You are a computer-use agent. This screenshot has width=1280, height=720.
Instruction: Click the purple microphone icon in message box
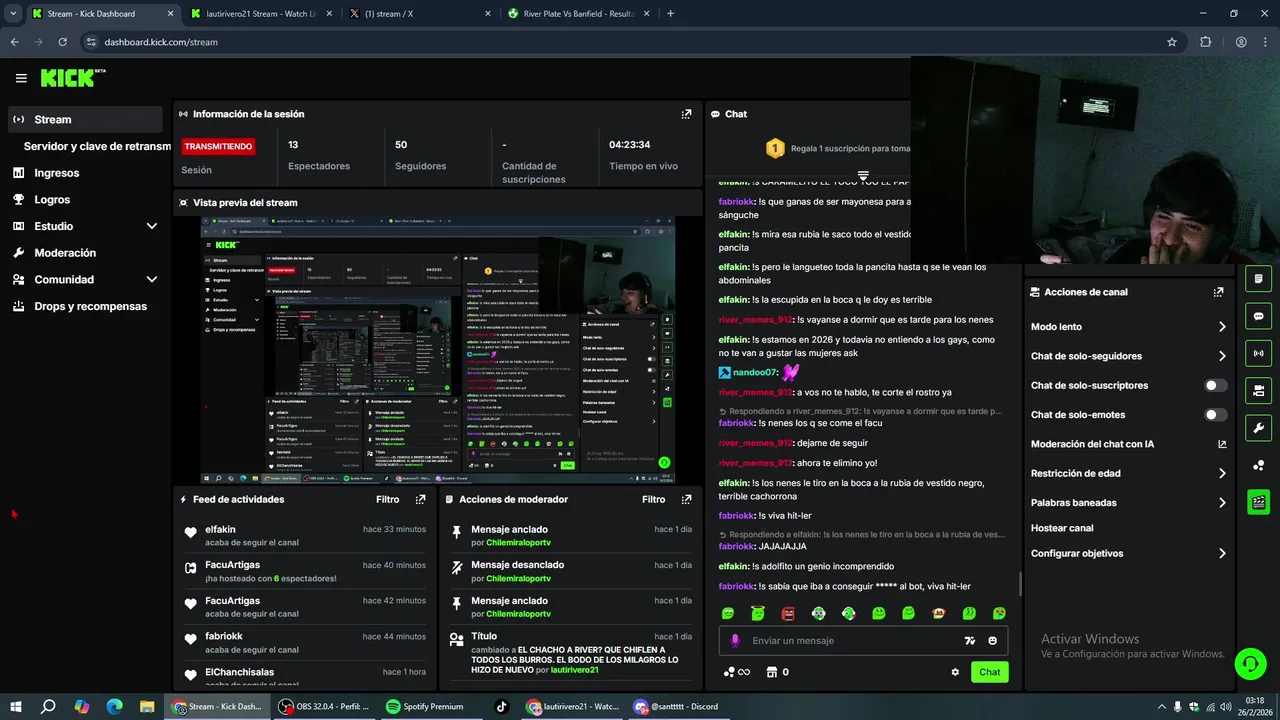(735, 641)
